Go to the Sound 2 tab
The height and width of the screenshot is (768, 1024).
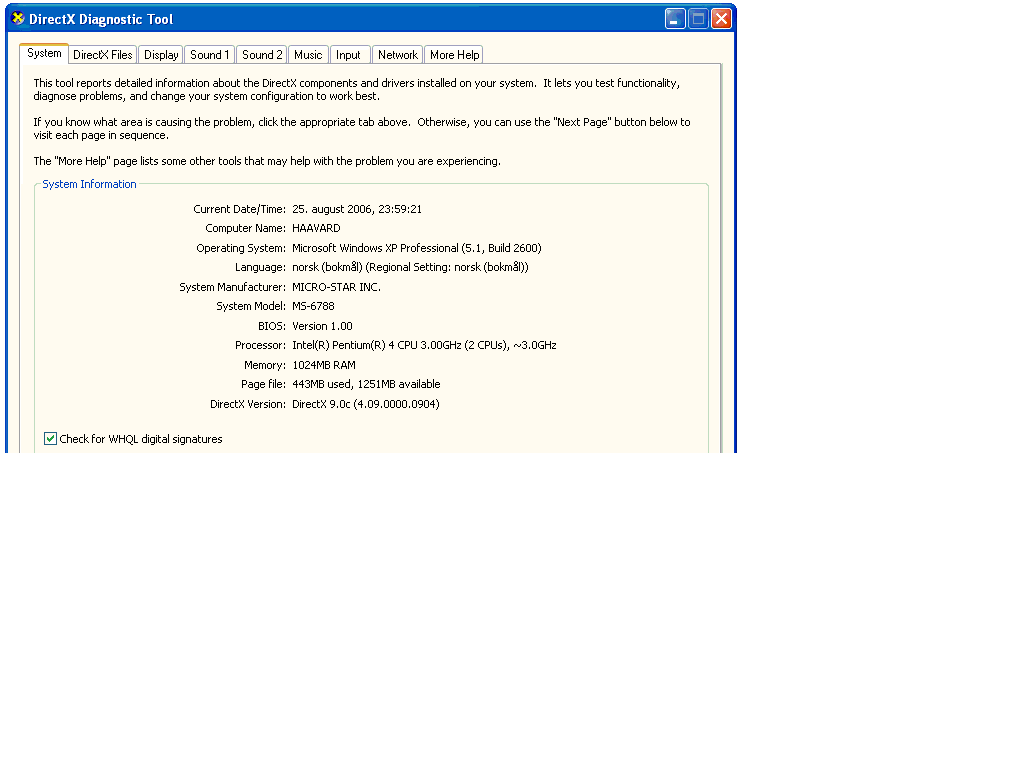(262, 55)
